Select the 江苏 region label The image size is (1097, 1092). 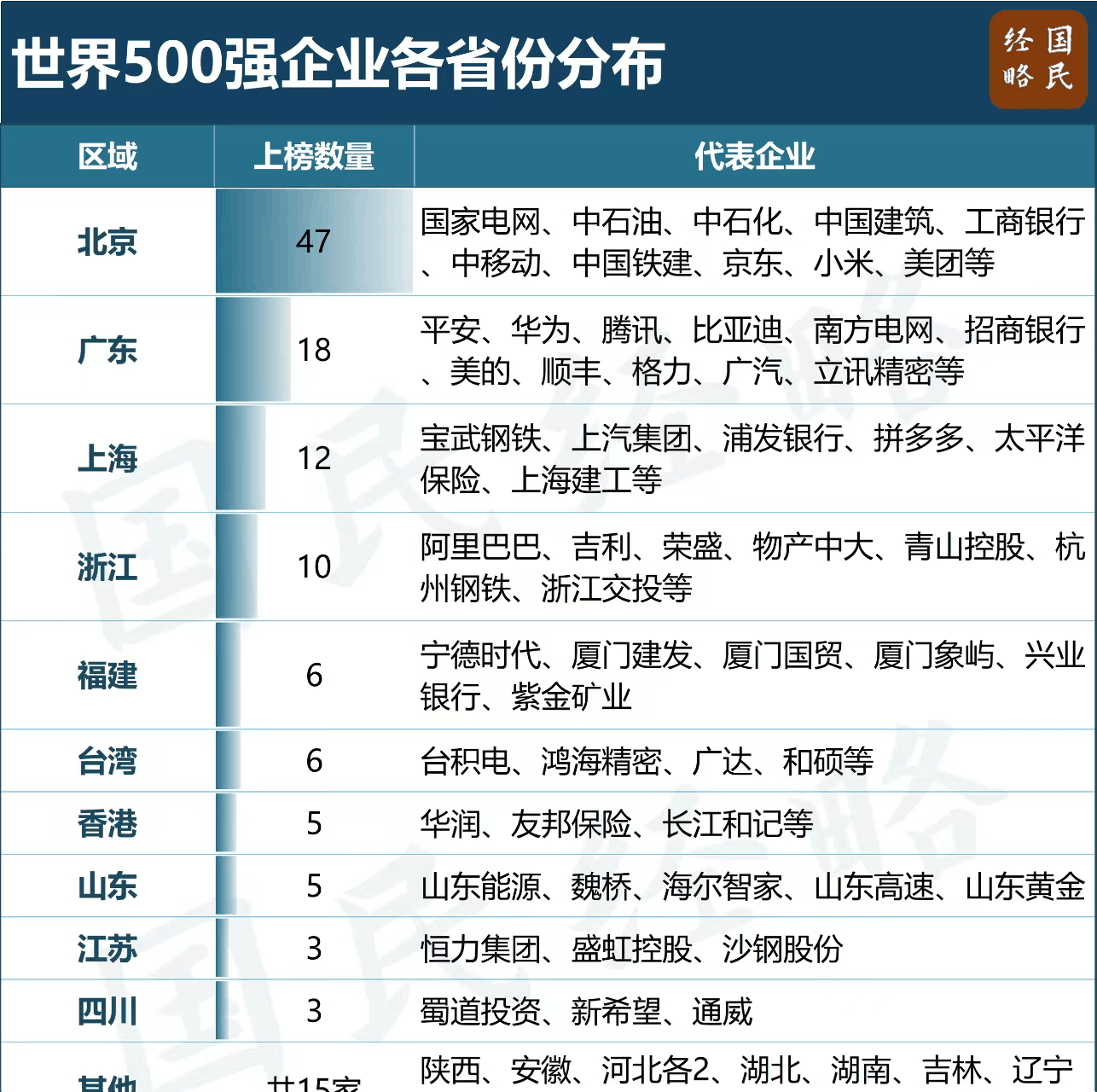(x=107, y=950)
